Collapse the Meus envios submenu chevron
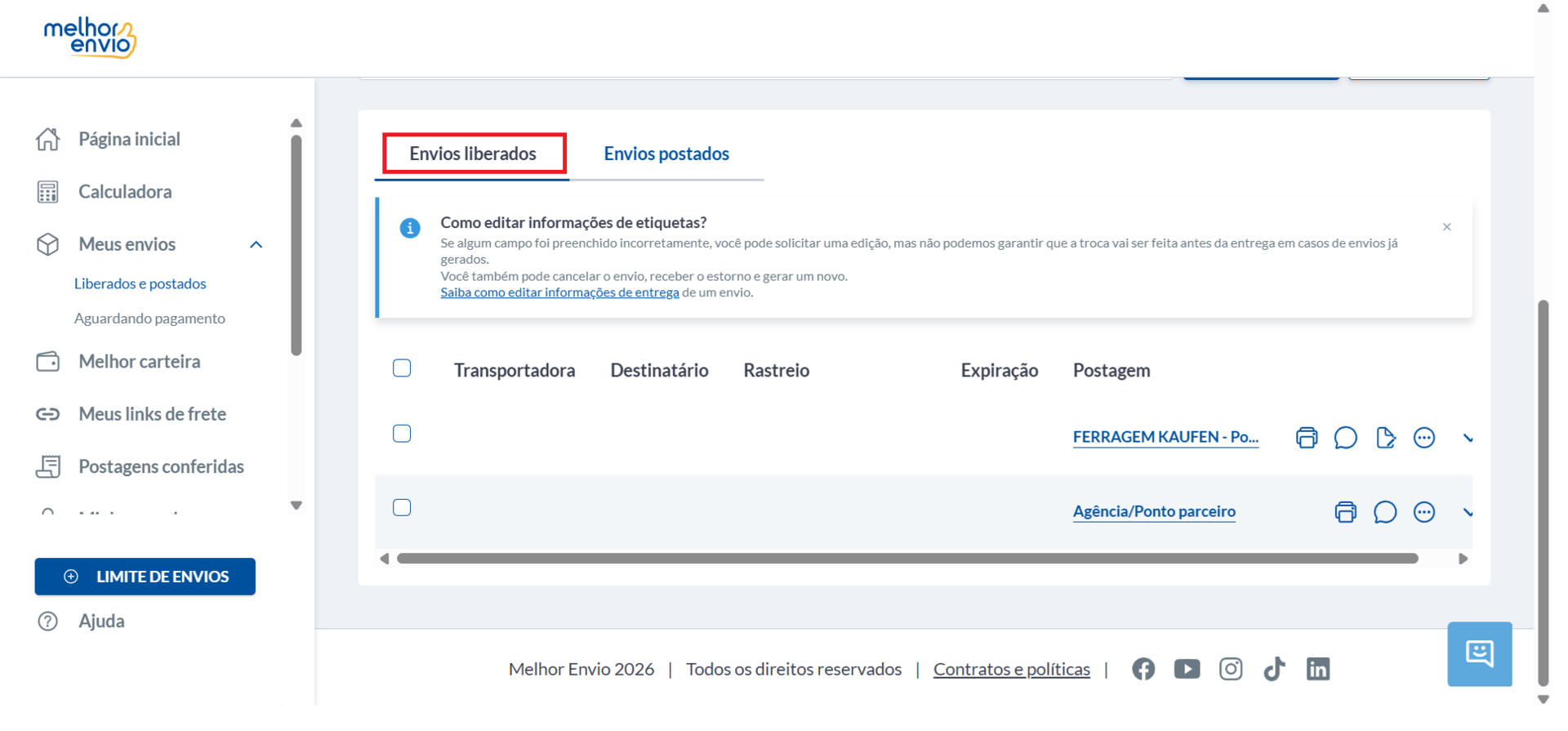 pyautogui.click(x=256, y=245)
